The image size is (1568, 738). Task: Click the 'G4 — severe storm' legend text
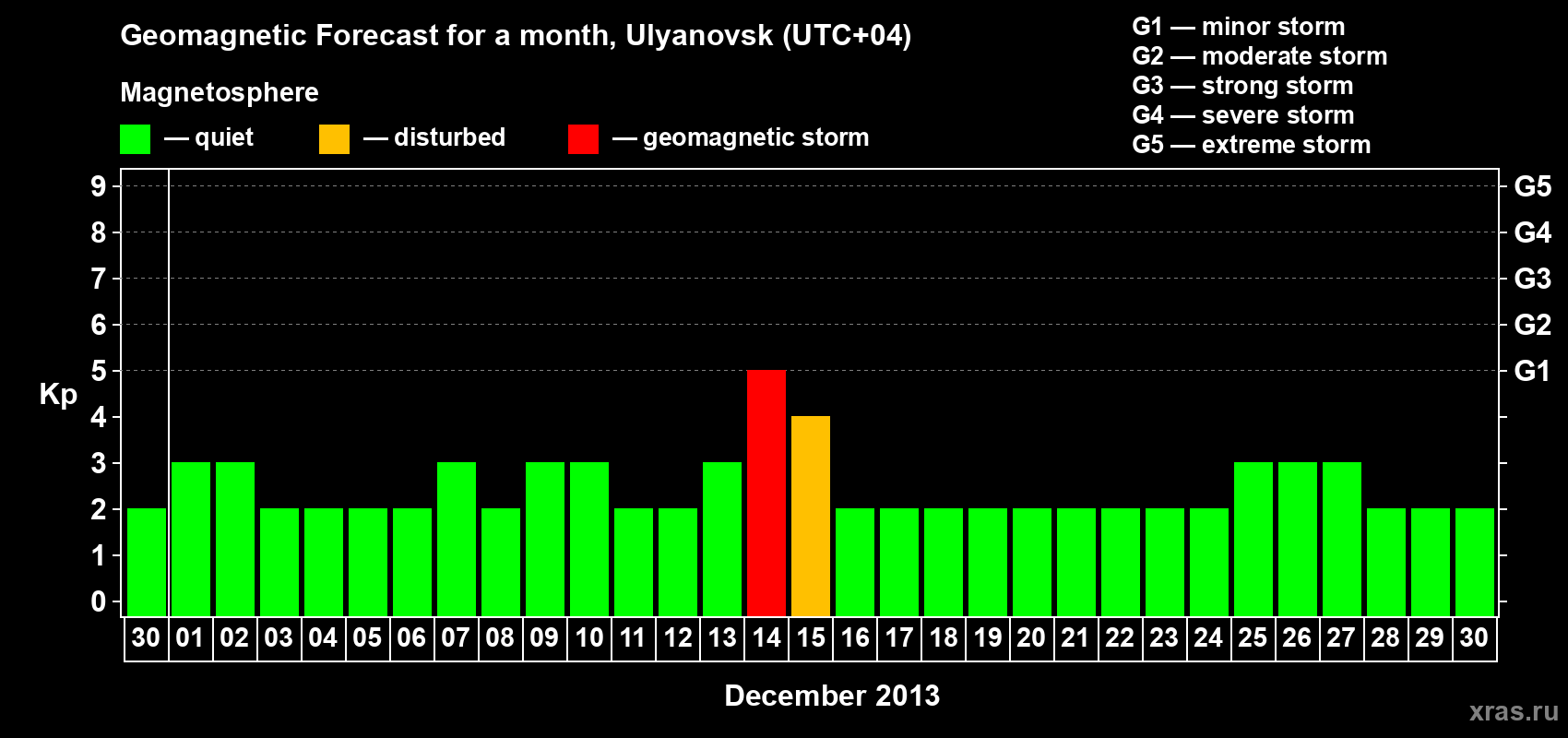[x=1243, y=115]
